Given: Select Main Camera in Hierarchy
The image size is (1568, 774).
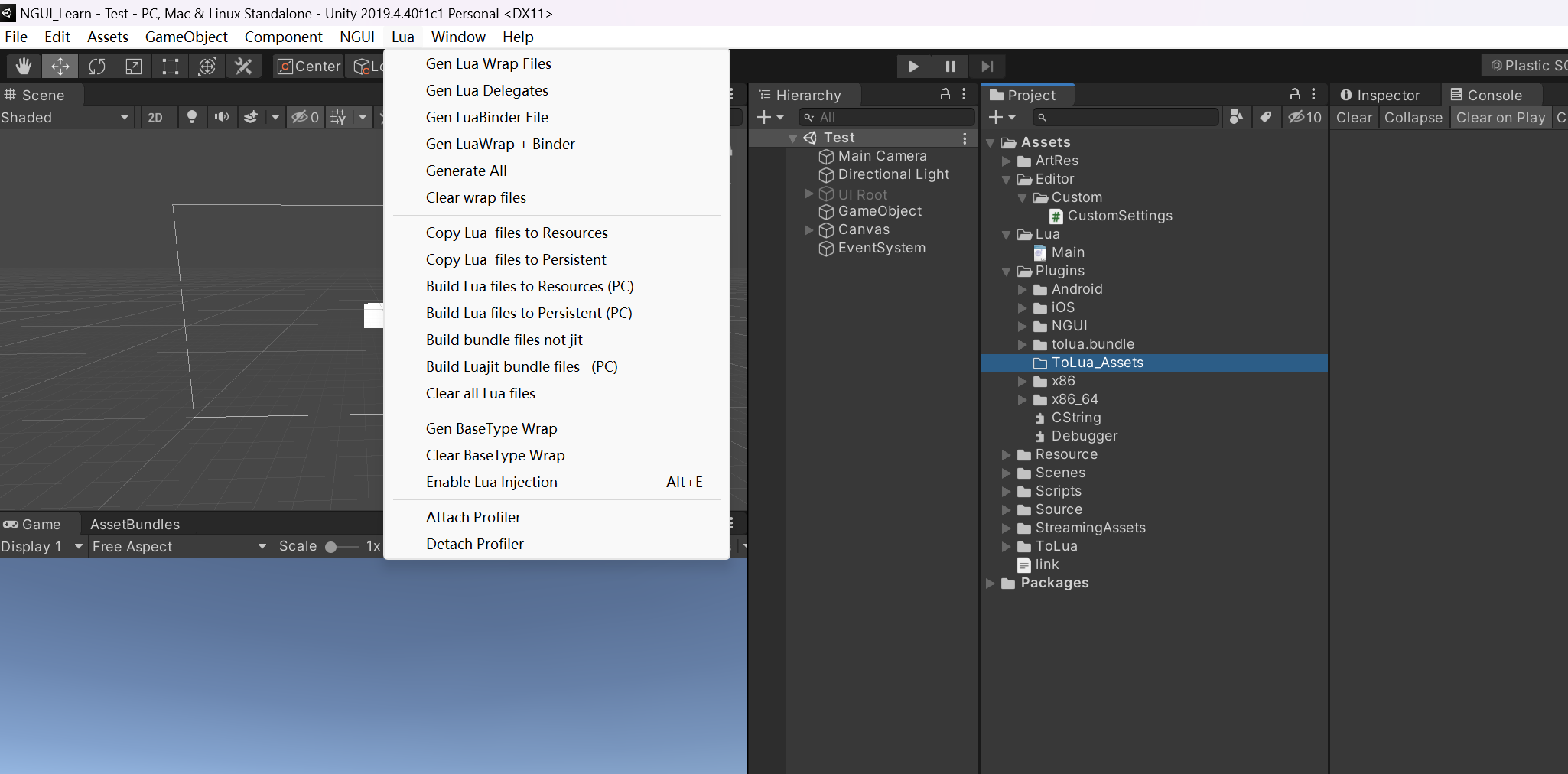Looking at the screenshot, I should 882,156.
